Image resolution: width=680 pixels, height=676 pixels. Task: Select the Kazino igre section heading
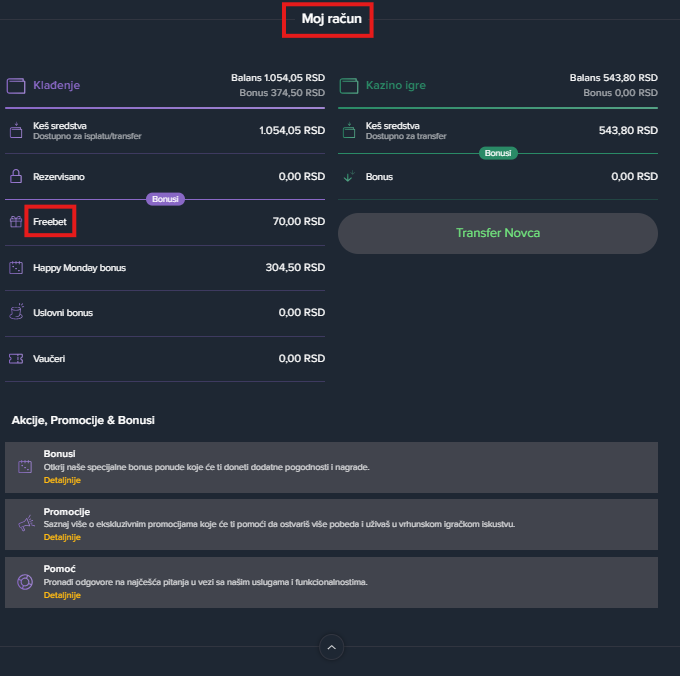click(395, 86)
